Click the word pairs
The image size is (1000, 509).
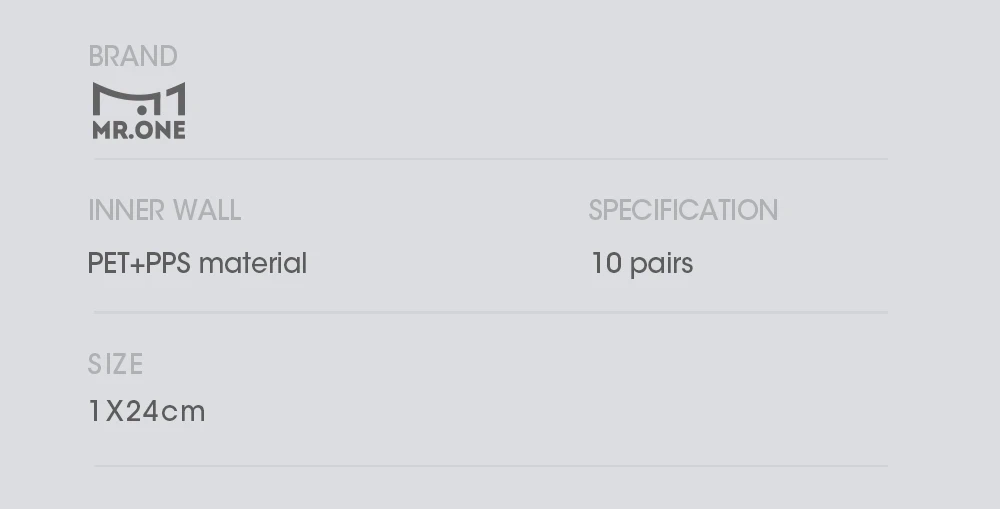661,265
